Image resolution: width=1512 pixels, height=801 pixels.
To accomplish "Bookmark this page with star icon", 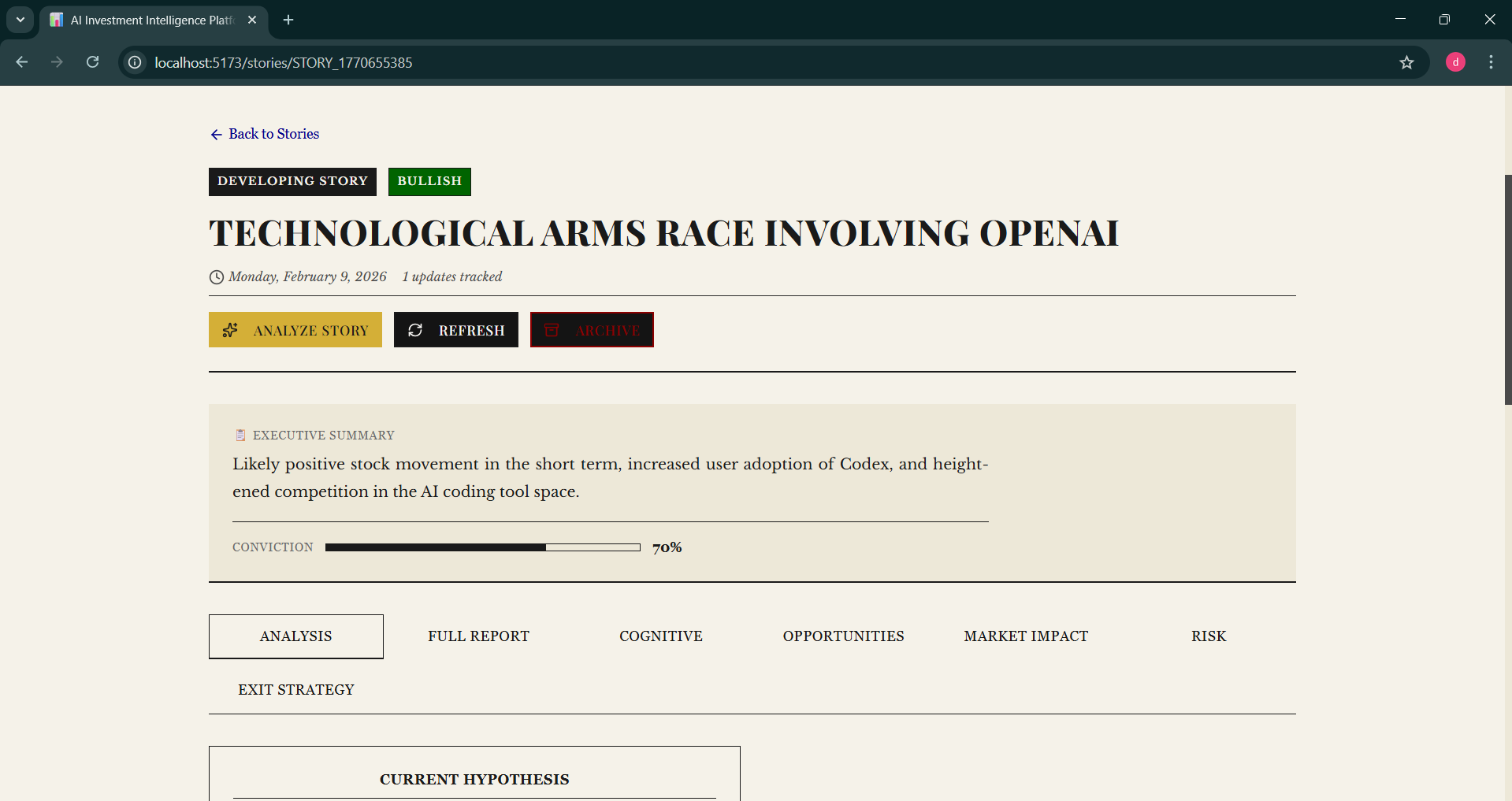I will 1407,62.
